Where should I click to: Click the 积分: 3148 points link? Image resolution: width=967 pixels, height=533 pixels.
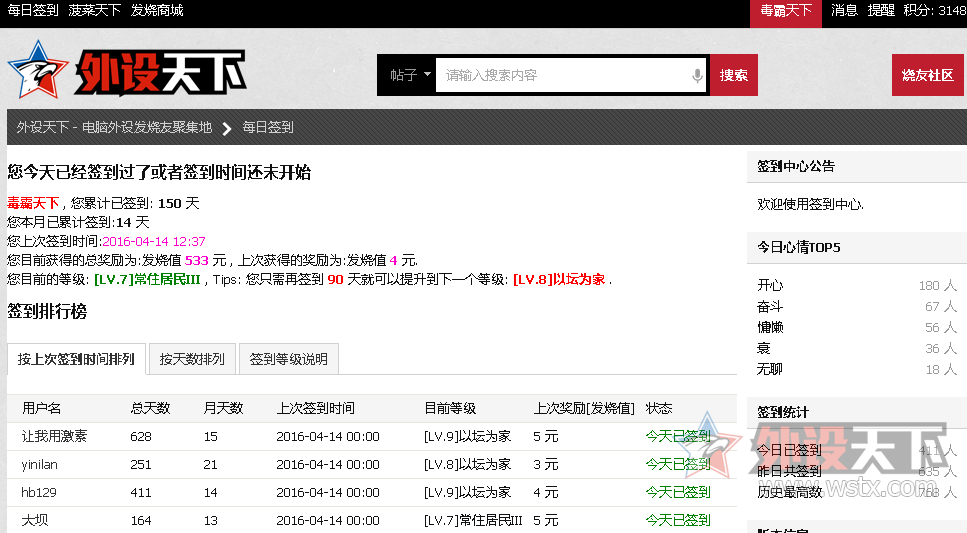coord(934,10)
